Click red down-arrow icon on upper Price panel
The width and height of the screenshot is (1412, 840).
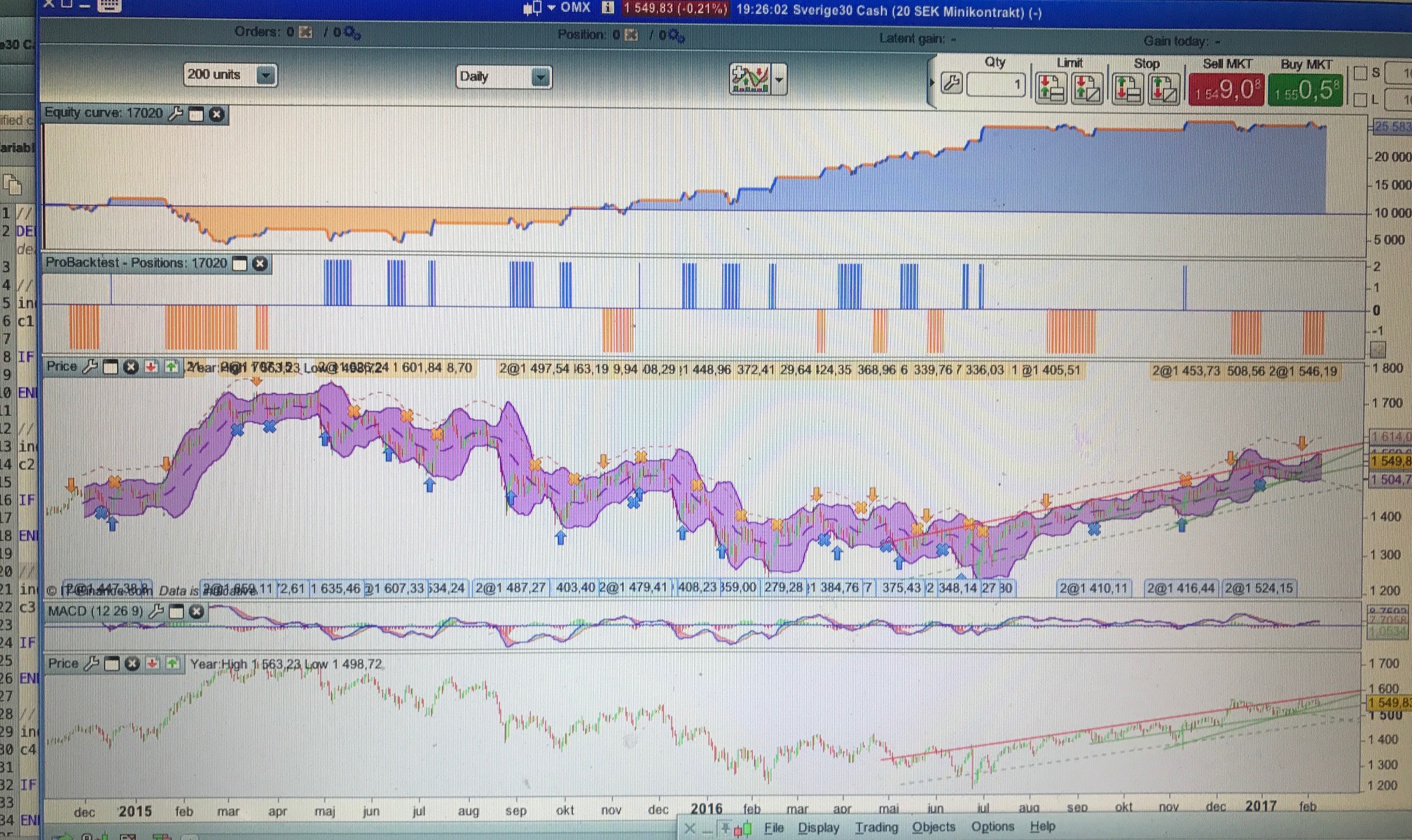point(151,367)
